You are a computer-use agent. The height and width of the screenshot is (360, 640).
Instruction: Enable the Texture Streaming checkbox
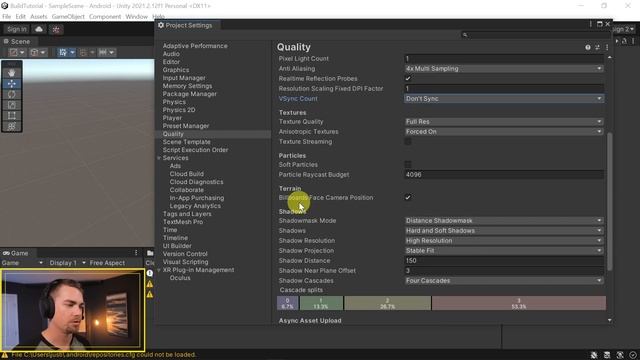pos(408,142)
